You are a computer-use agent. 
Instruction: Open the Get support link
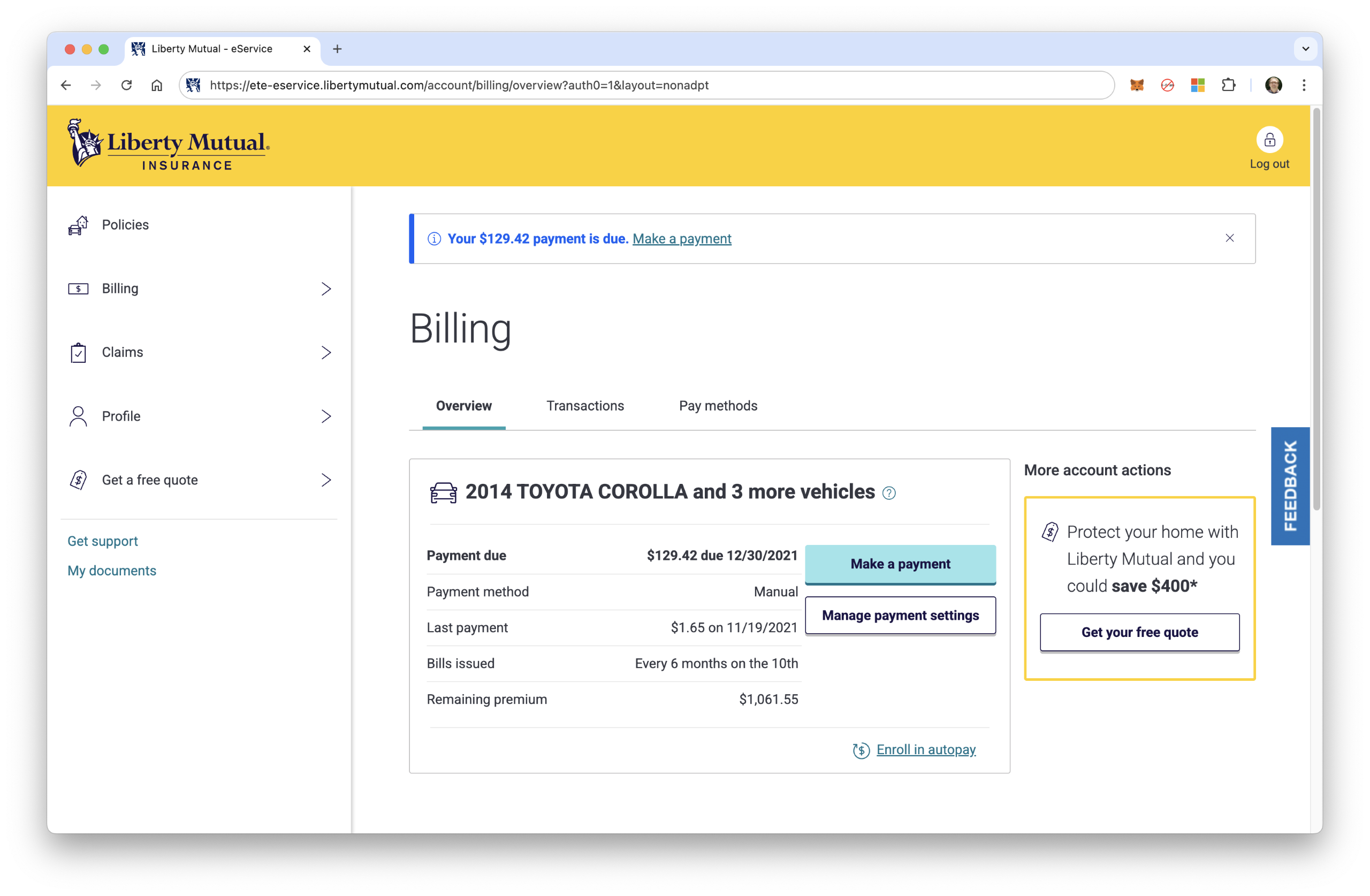point(102,541)
